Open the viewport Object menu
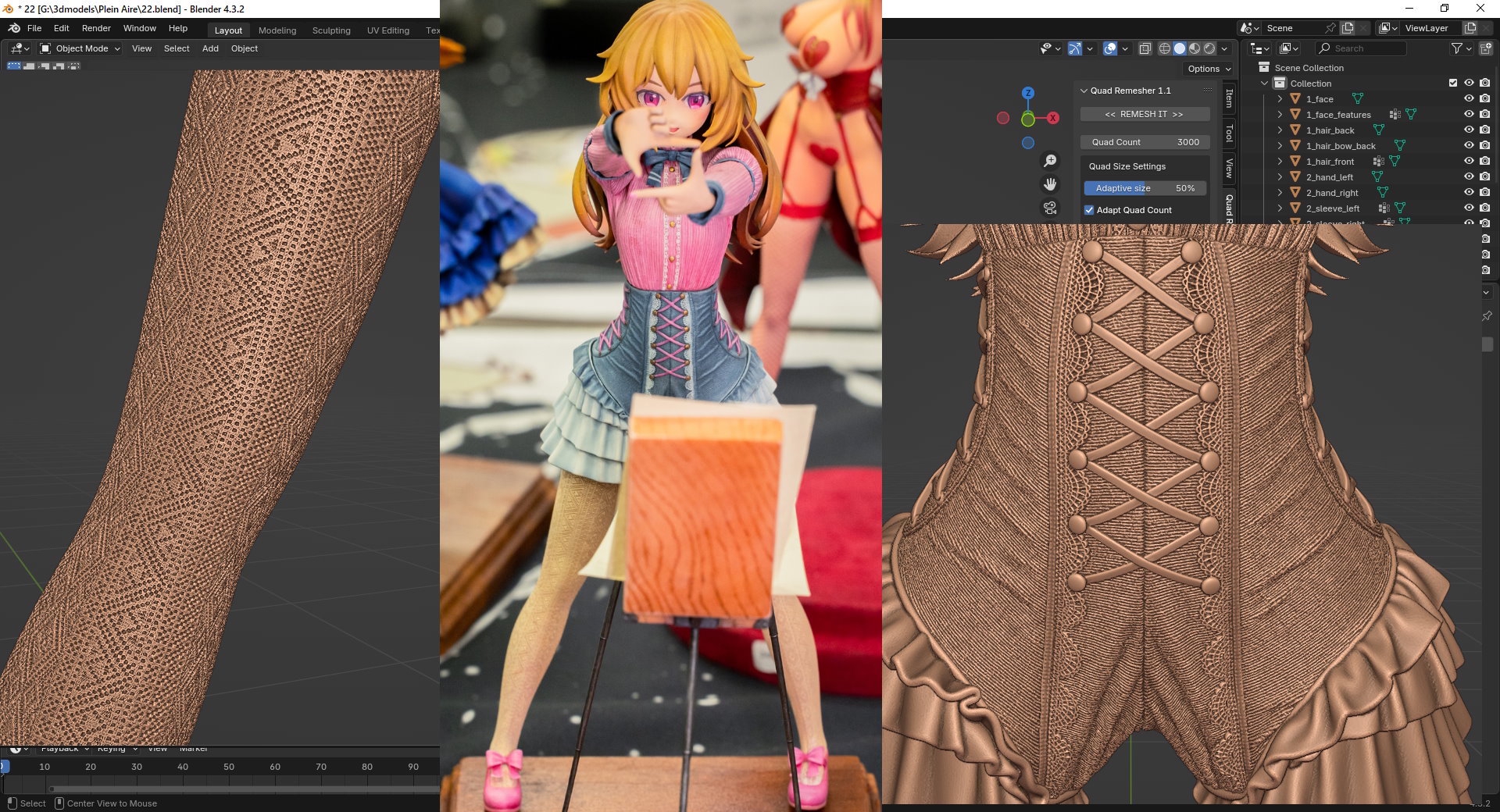This screenshot has height=812, width=1500. tap(245, 48)
